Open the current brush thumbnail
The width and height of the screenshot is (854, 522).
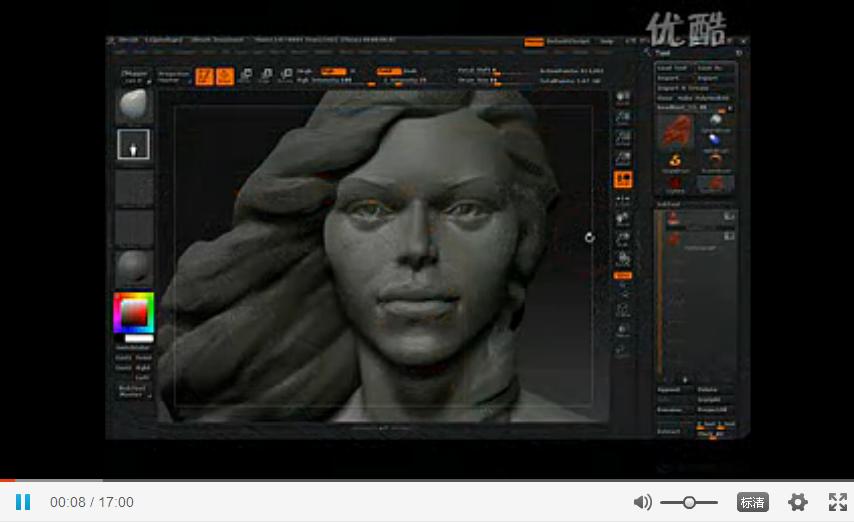pos(134,105)
